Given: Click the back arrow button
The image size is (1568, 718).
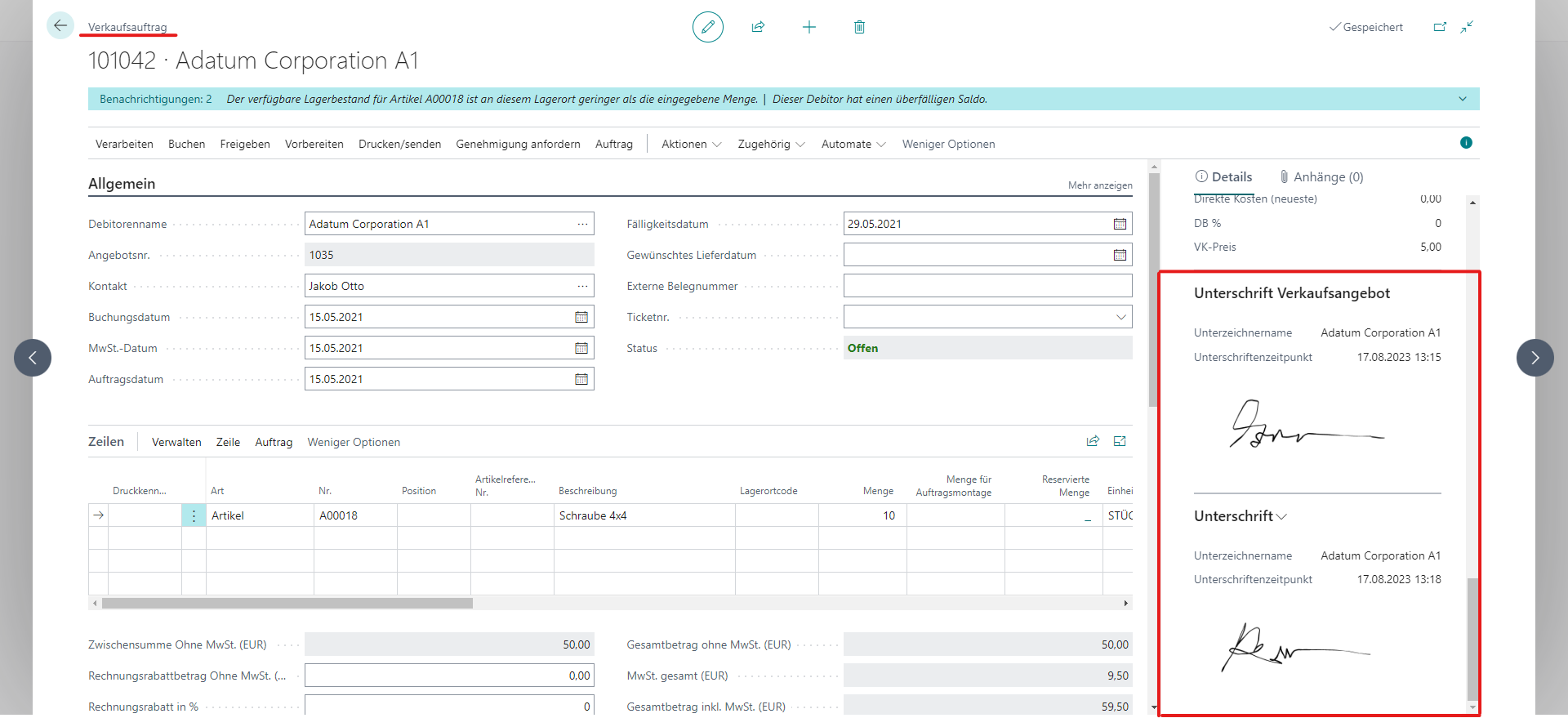Looking at the screenshot, I should 60,26.
